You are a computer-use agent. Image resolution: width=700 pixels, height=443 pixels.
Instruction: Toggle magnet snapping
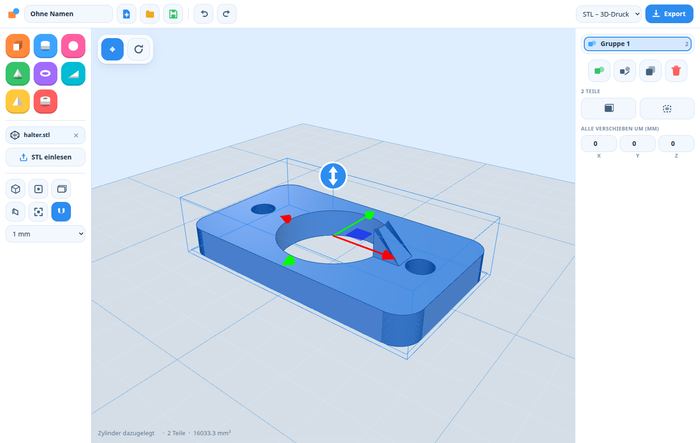click(61, 212)
